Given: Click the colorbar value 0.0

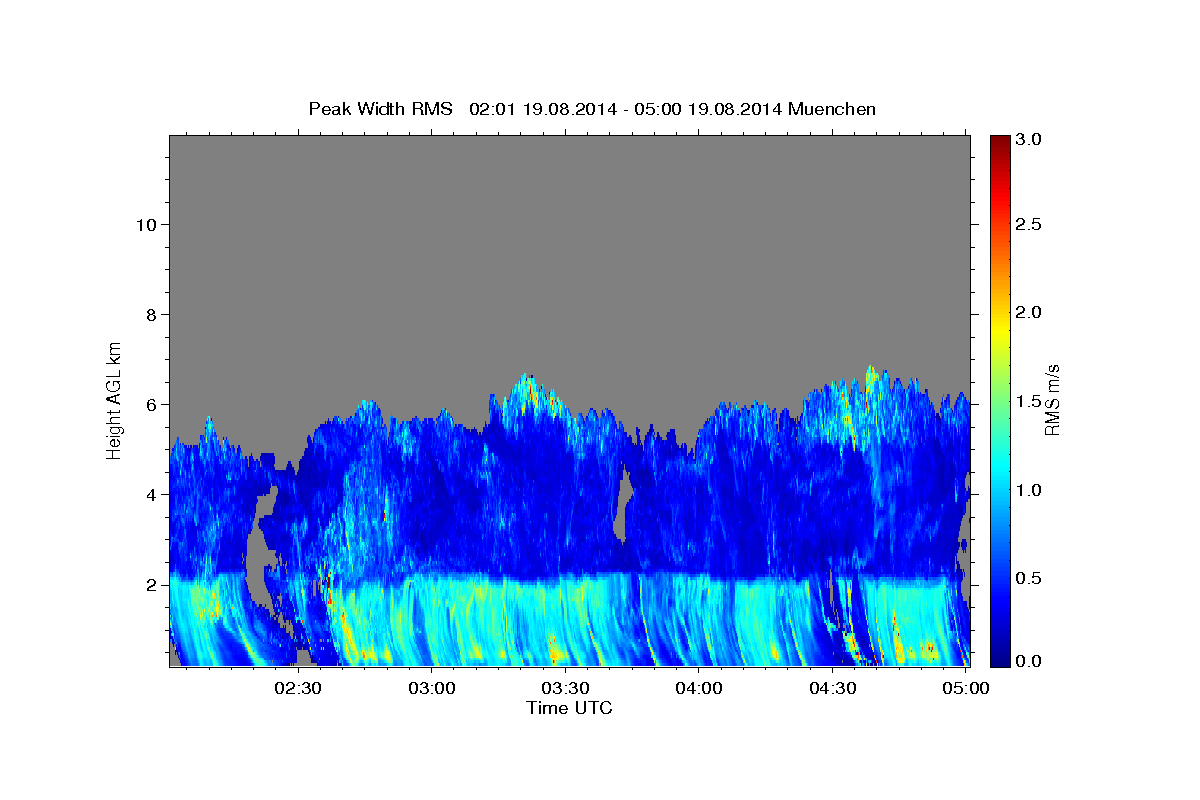Looking at the screenshot, I should (x=1030, y=661).
